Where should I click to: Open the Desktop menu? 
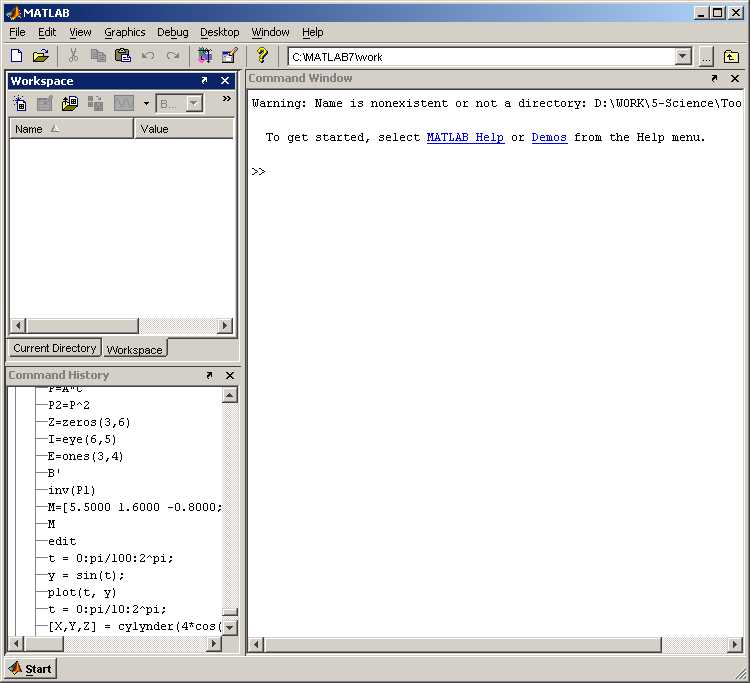click(219, 32)
